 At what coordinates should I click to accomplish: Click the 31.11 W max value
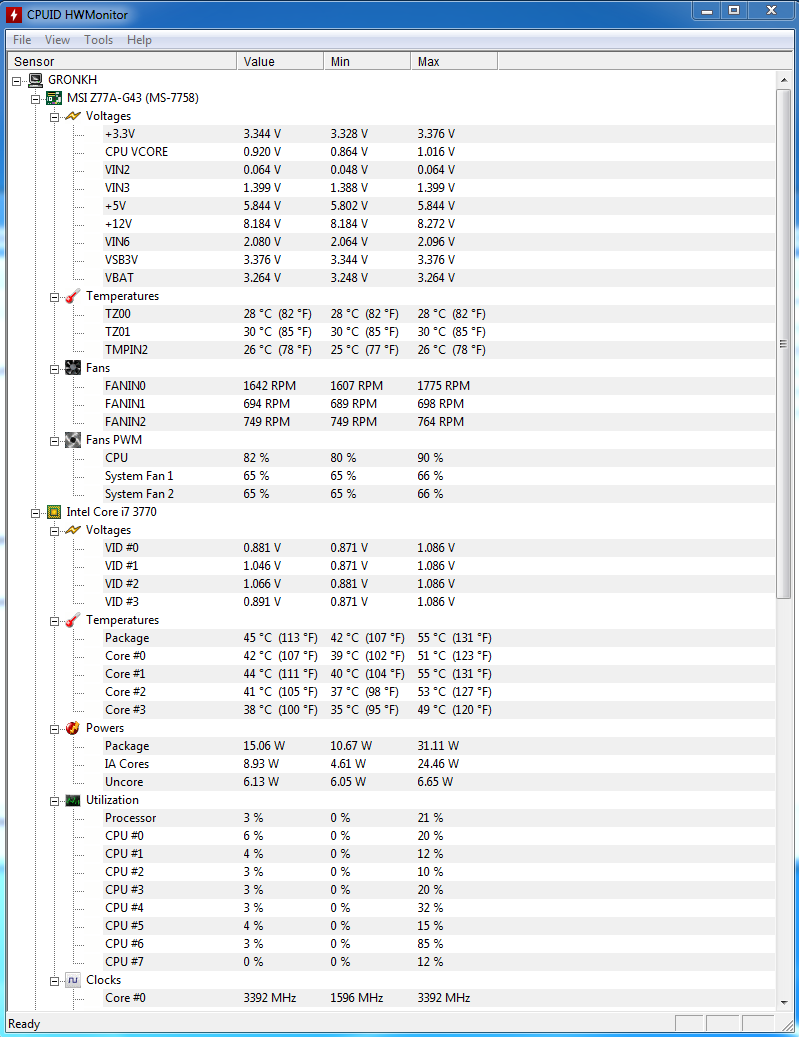438,746
